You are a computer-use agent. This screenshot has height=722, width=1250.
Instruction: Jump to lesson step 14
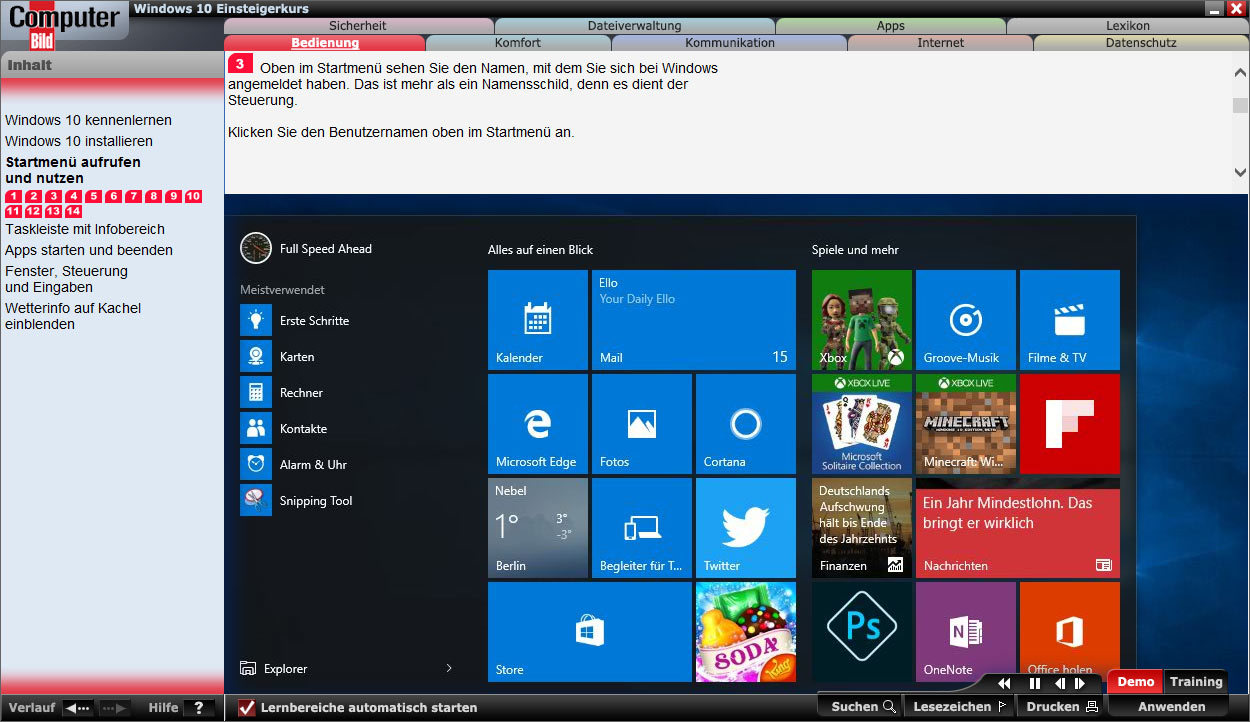74,212
